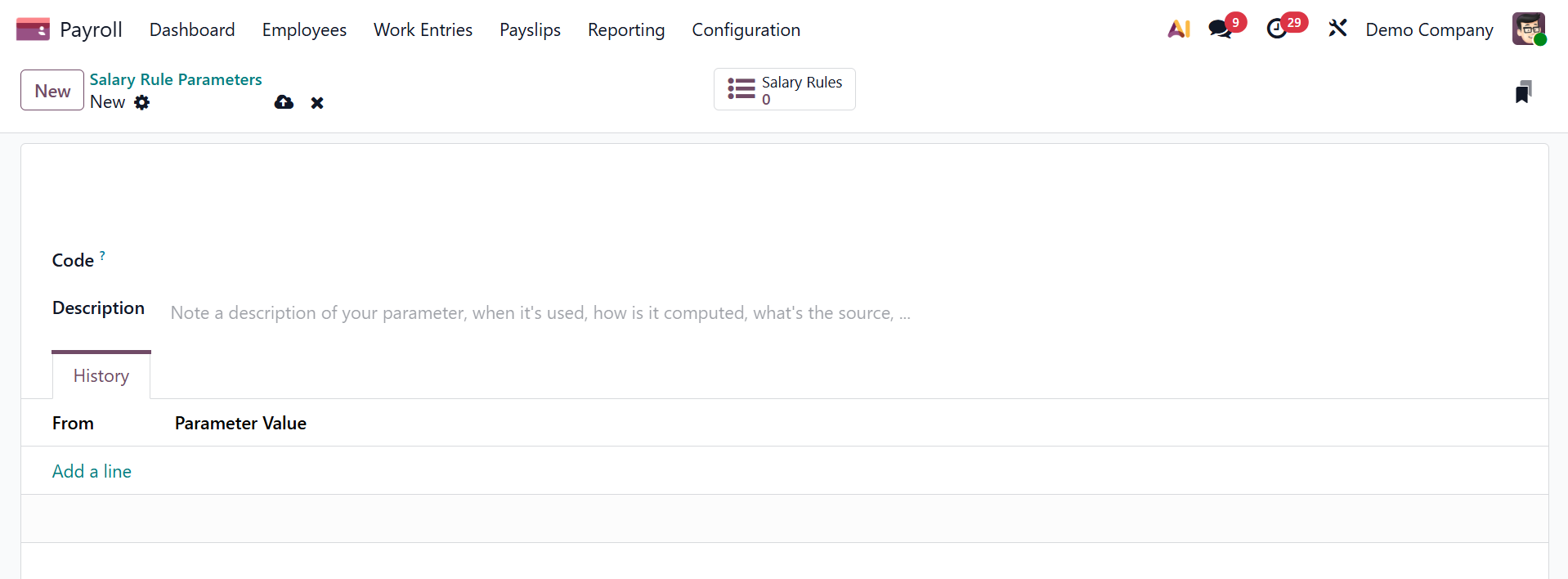Open the Employees menu
1568x579 pixels.
click(x=304, y=30)
